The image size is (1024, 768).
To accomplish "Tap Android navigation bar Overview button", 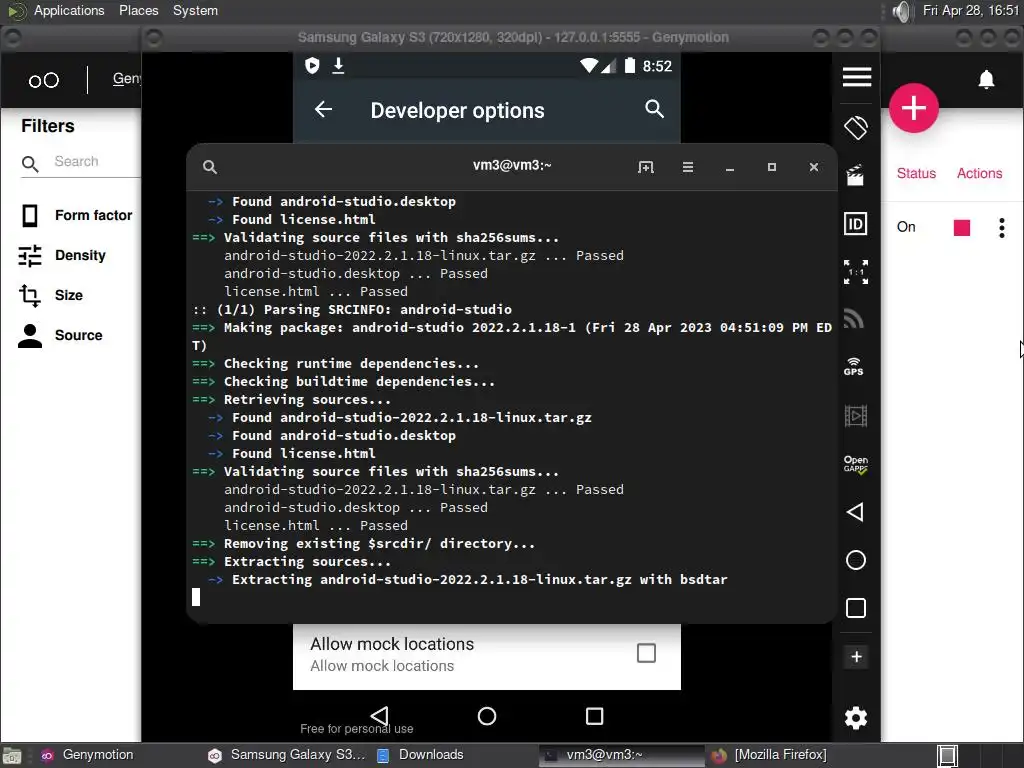I will (594, 716).
